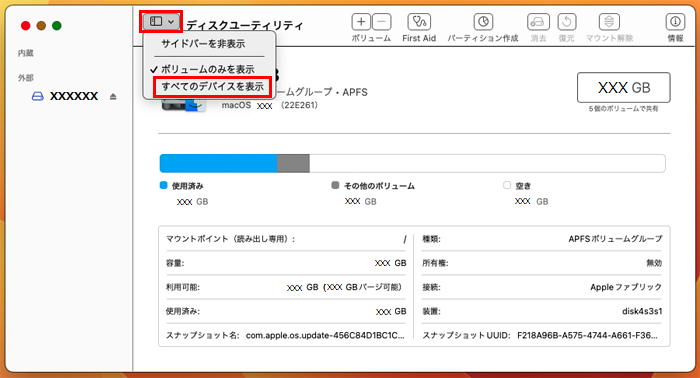
Task: Click the 装置 disk4s3s1 value
Action: pyautogui.click(x=642, y=312)
